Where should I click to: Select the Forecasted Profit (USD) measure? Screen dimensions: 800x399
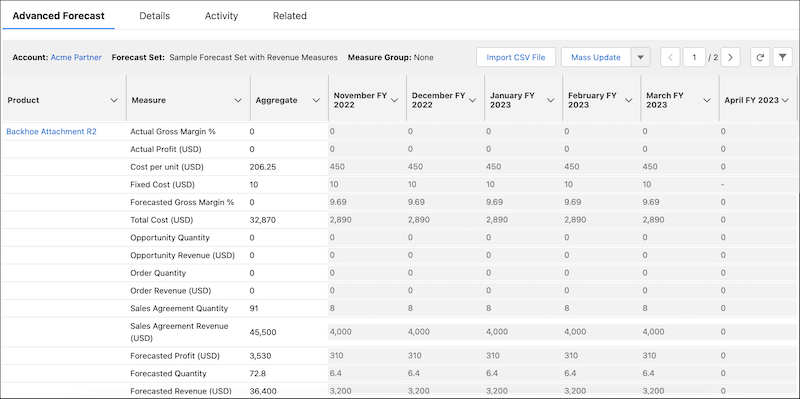coord(175,356)
